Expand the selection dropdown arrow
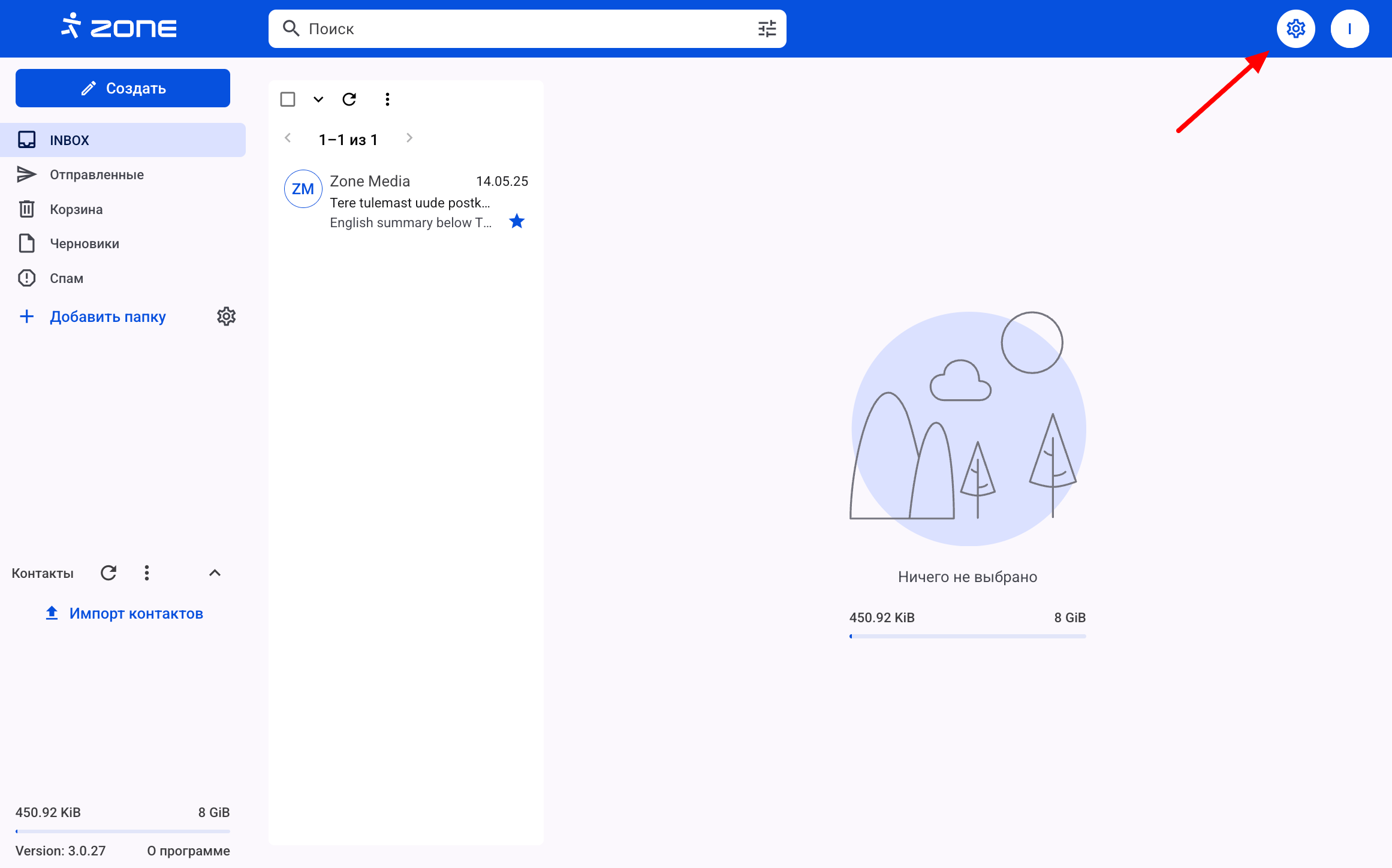The height and width of the screenshot is (868, 1392). [x=318, y=100]
